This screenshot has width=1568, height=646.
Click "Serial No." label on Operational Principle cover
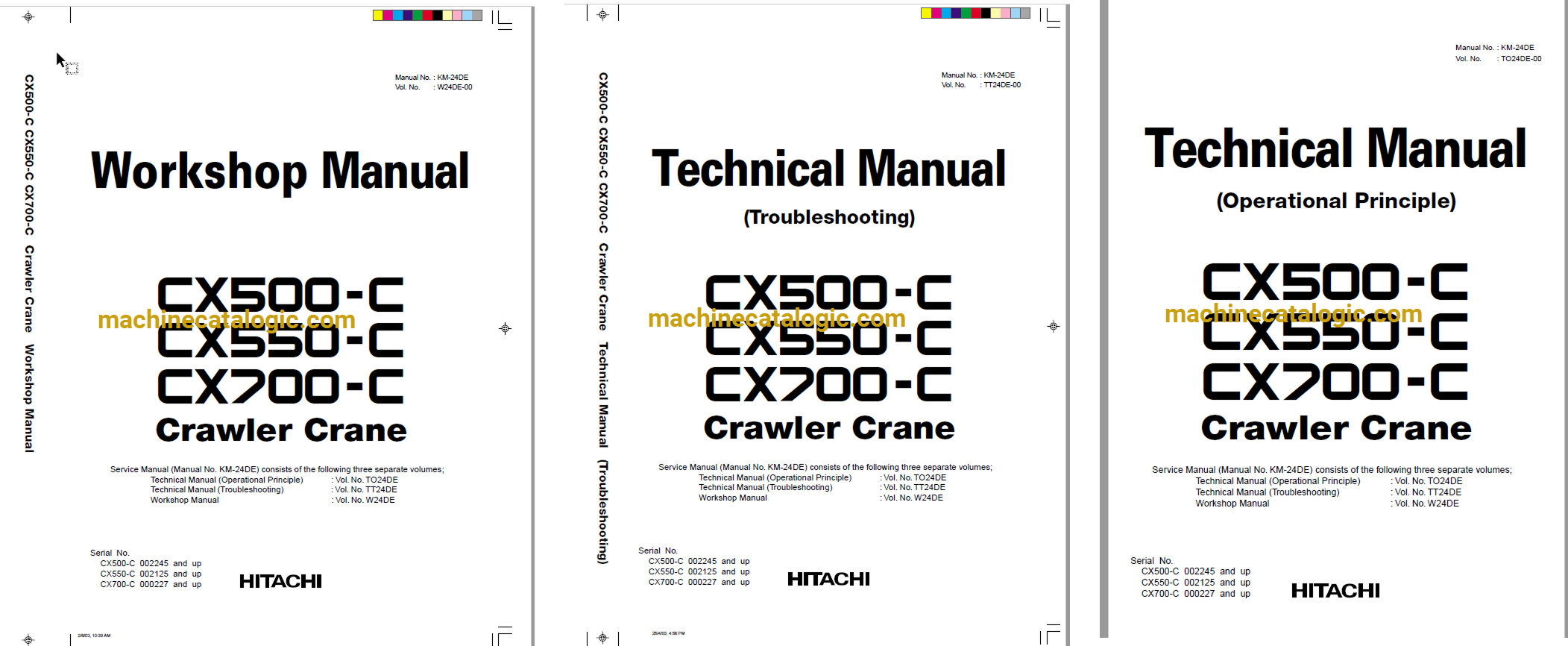1151,561
